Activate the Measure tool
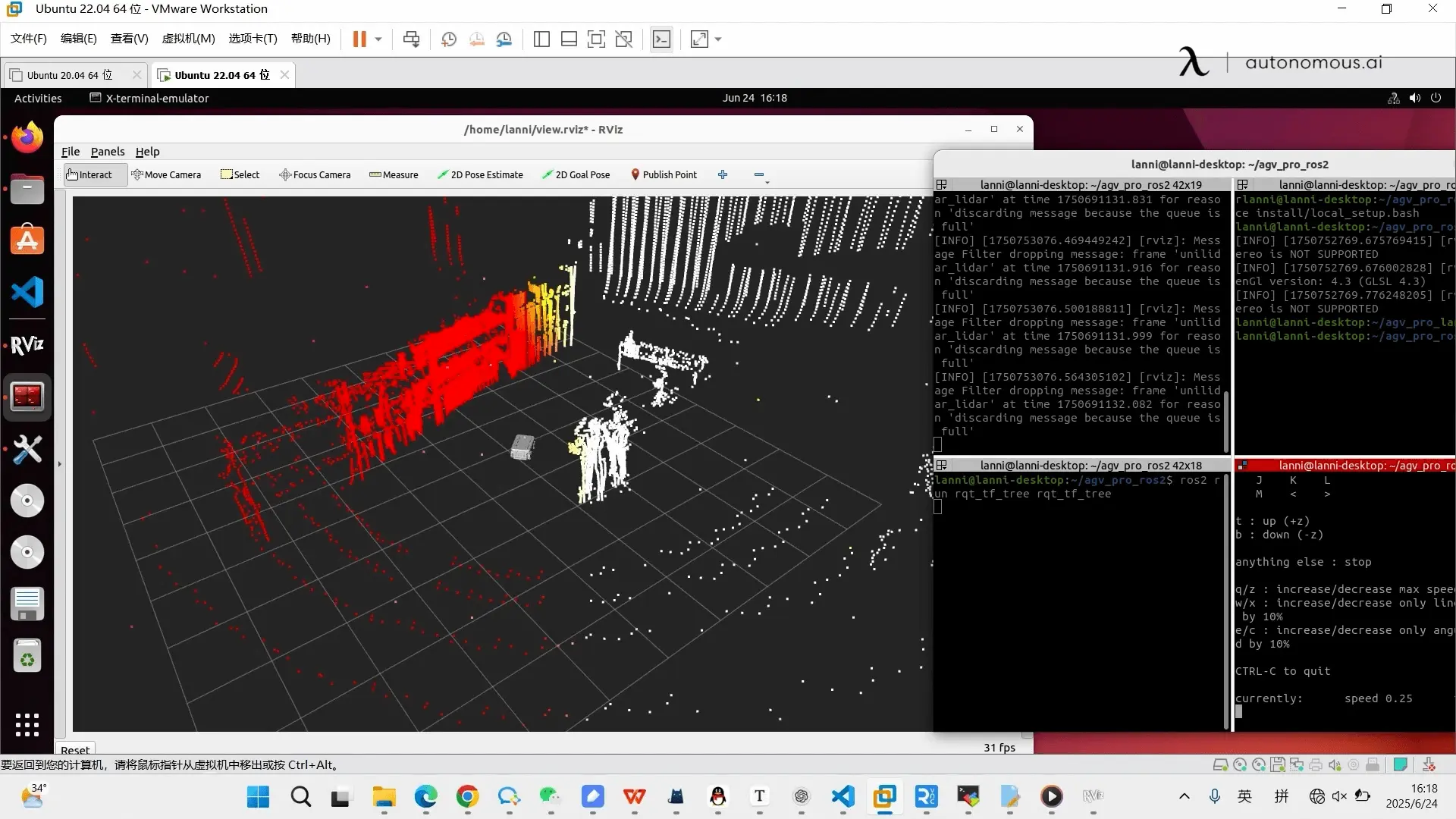 394,174
